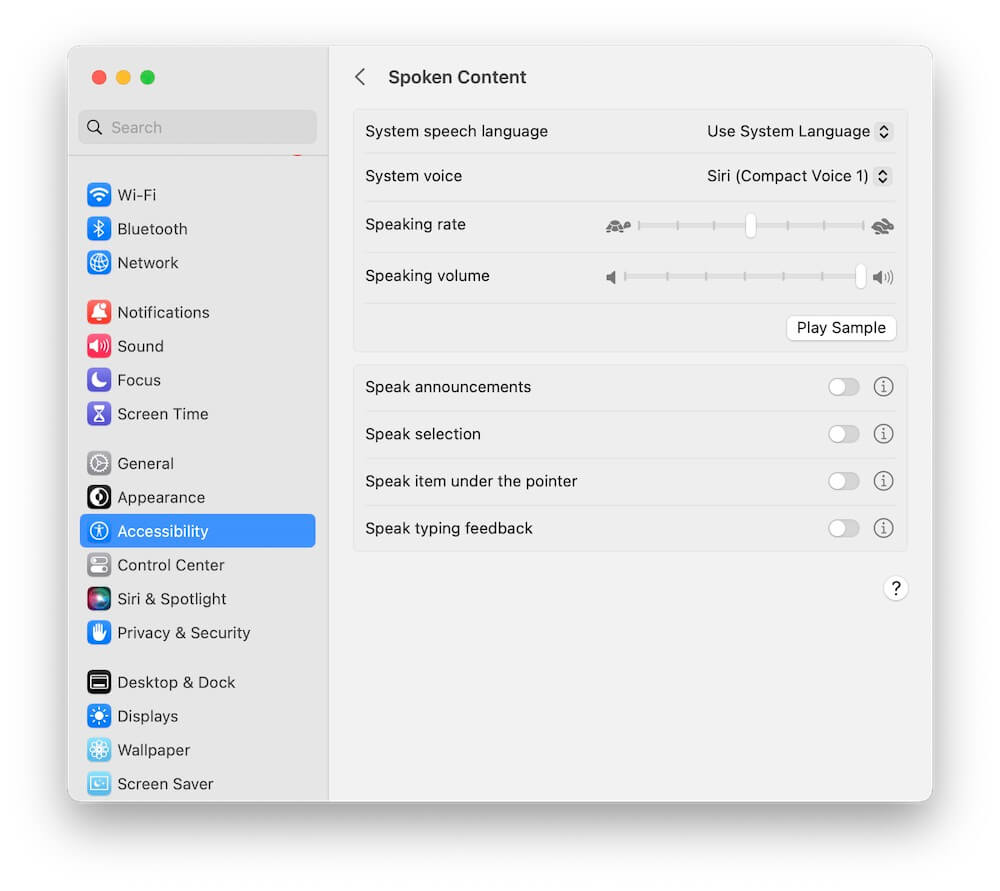Click the Speaking rate slider handle
Viewport: 1000px width, 891px height.
pos(751,225)
